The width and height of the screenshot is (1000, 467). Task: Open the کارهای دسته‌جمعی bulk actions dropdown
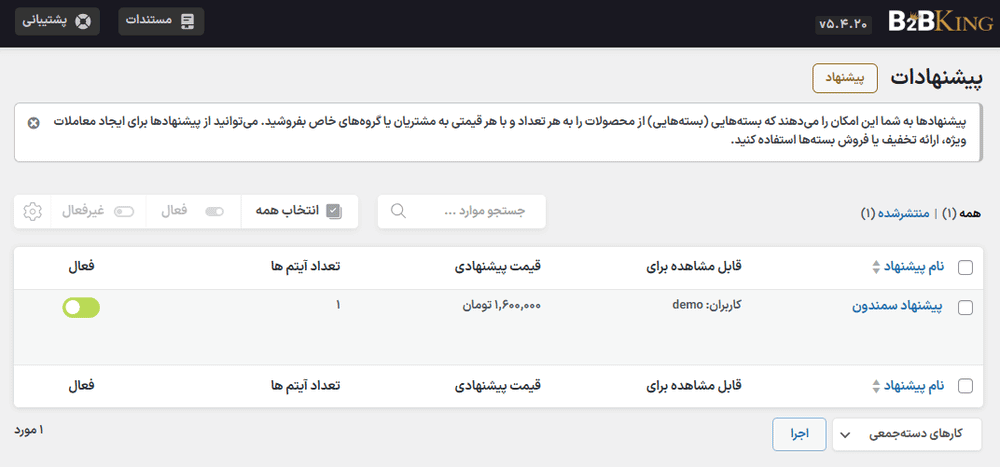click(x=906, y=434)
